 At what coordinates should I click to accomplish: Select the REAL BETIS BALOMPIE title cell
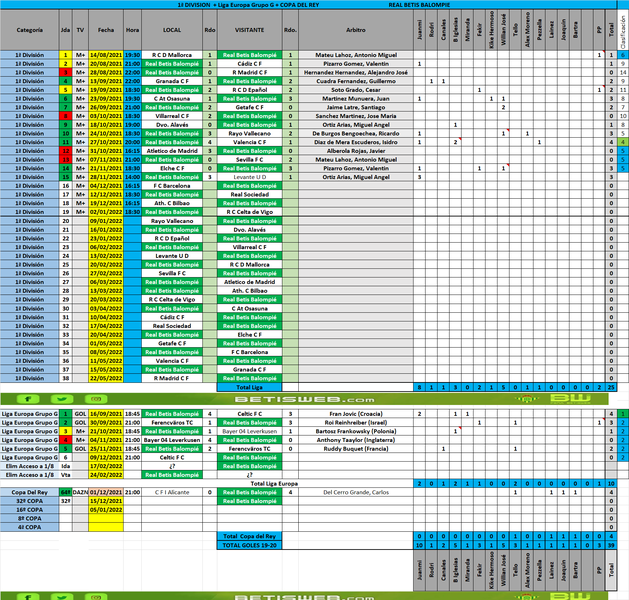[419, 5]
